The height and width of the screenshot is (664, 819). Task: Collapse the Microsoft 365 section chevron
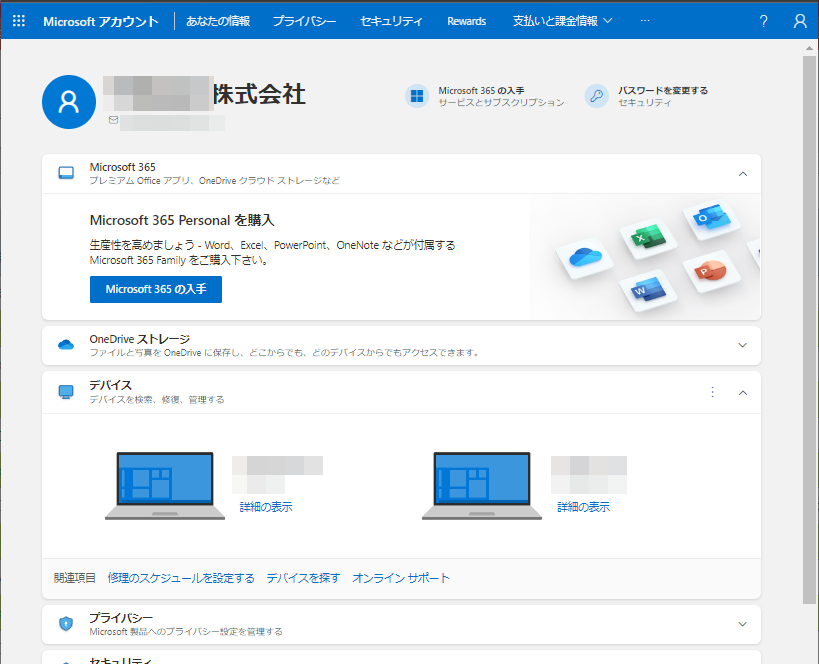tap(743, 174)
